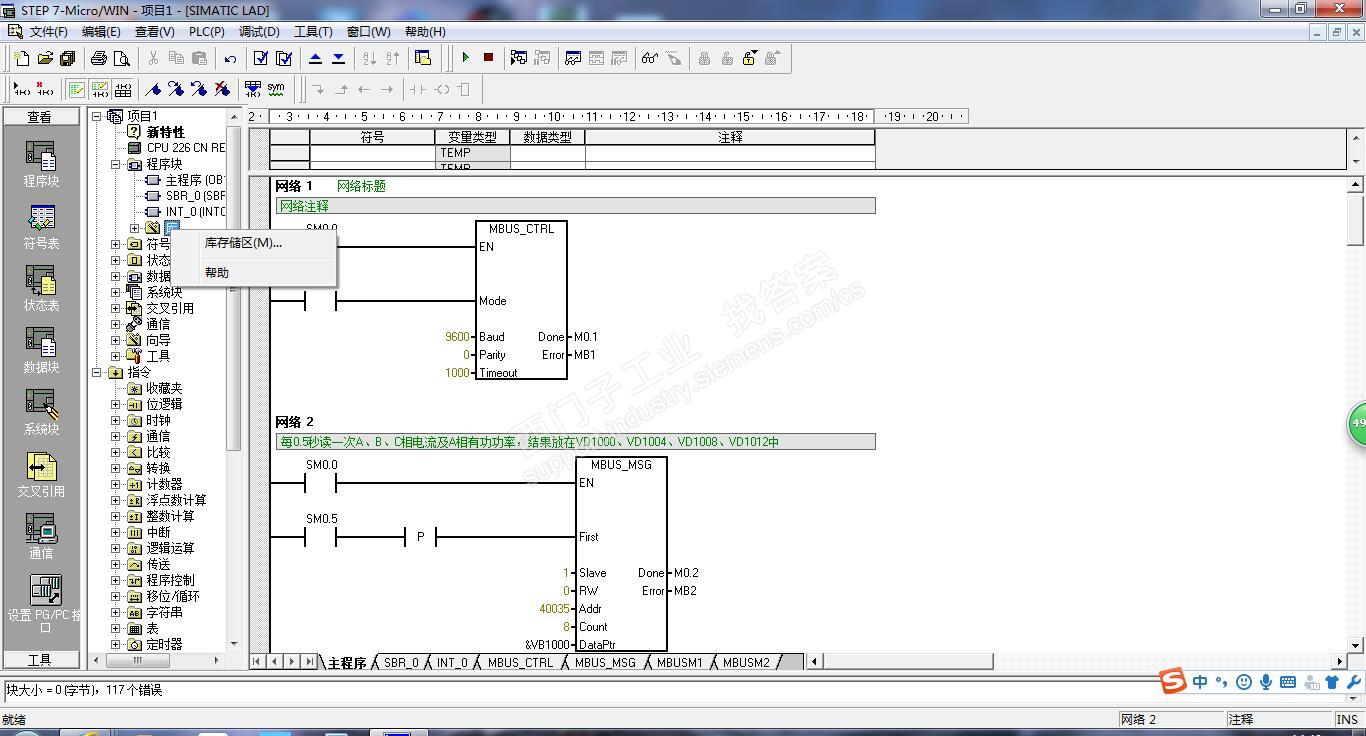Image resolution: width=1366 pixels, height=736 pixels.
Task: Expand the 定时器 instruction folder
Action: tap(116, 644)
